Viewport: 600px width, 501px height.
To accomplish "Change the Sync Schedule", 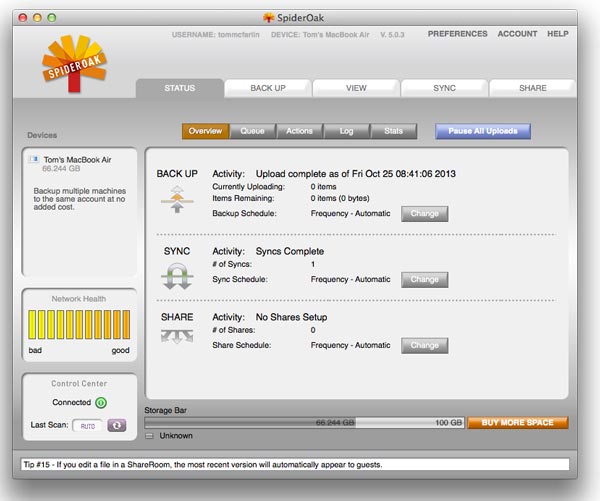I will pyautogui.click(x=425, y=279).
